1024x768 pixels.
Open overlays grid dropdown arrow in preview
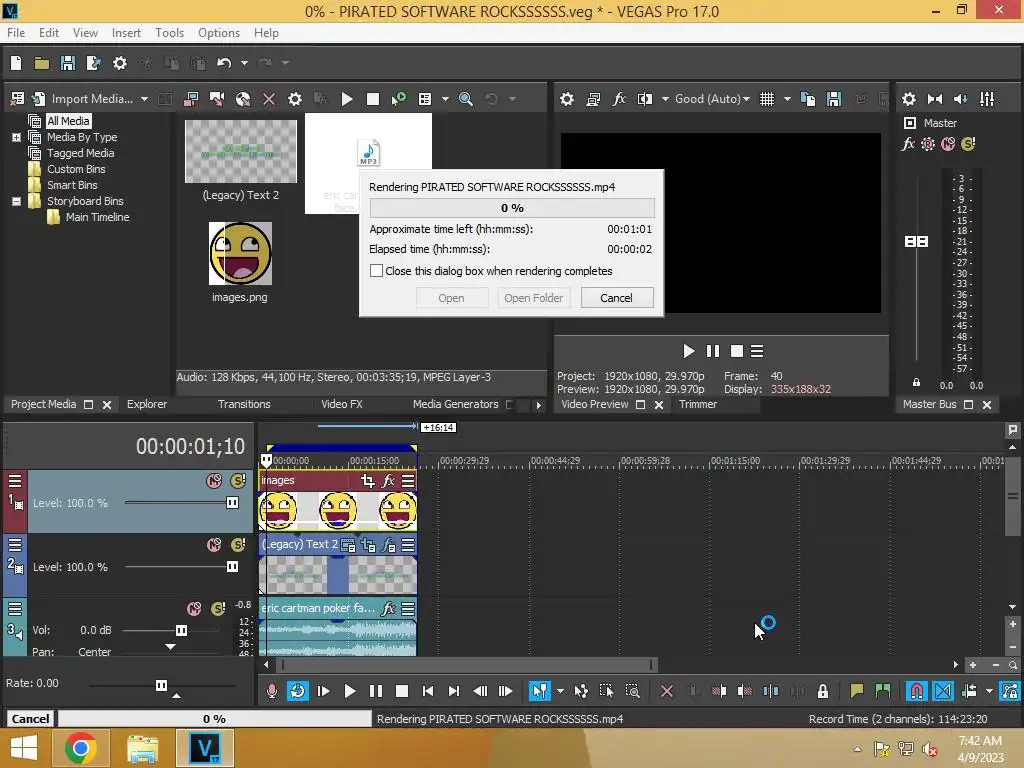point(787,99)
